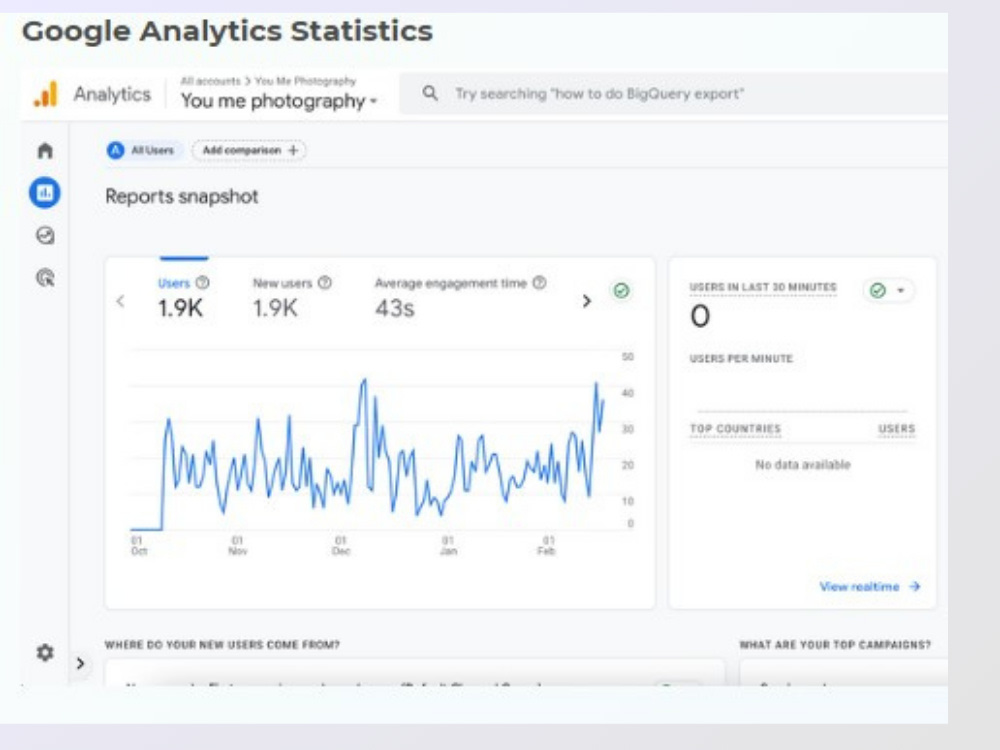Open the Explore icon in sidebar
This screenshot has height=750, width=1000.
click(45, 235)
